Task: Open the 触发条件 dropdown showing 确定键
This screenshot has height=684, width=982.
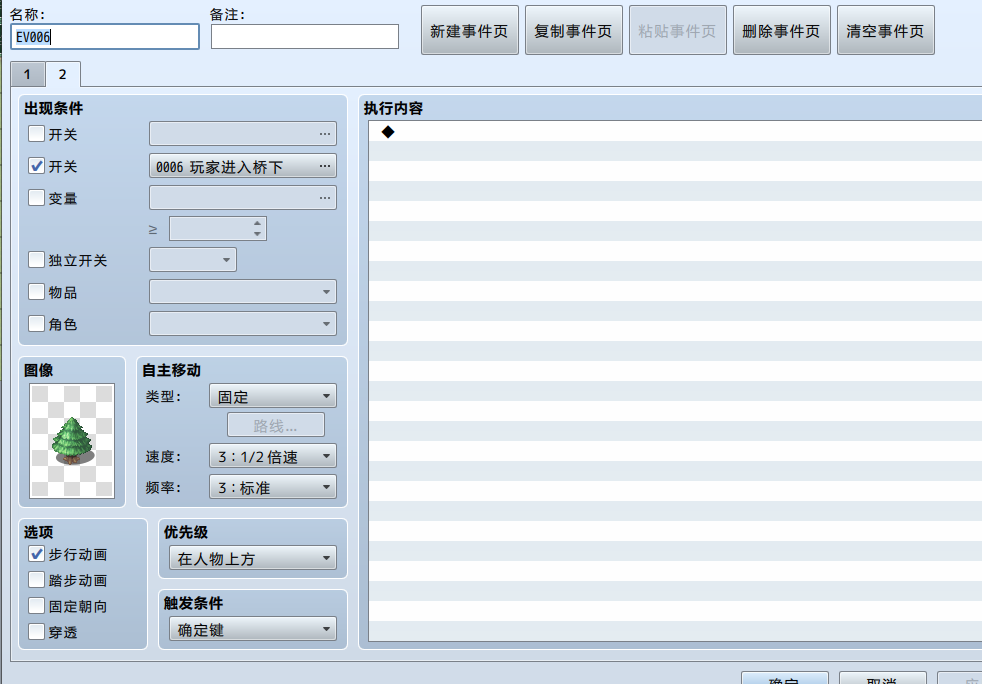Action: click(253, 630)
